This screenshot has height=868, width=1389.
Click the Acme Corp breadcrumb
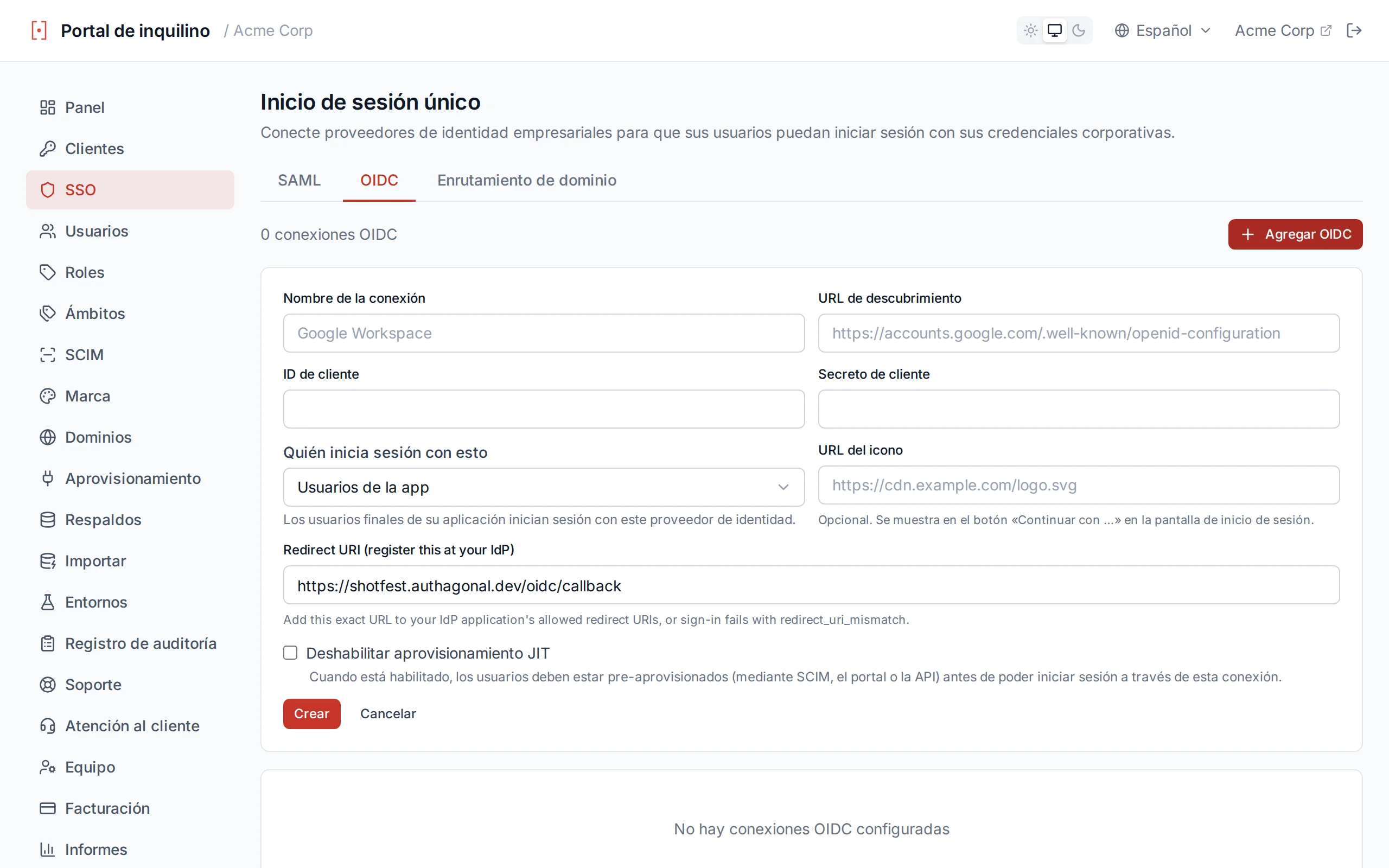[x=272, y=30]
